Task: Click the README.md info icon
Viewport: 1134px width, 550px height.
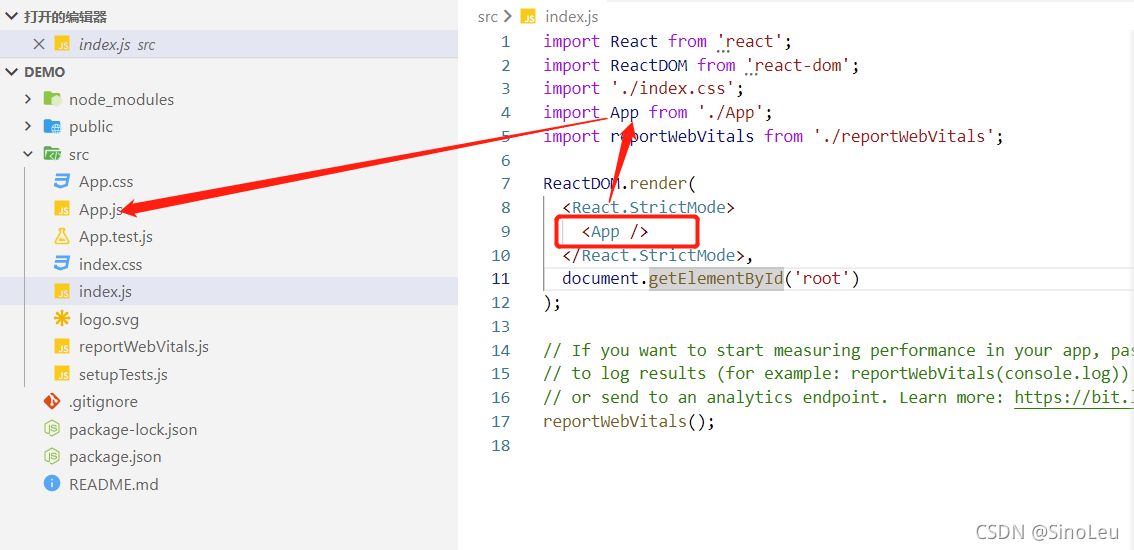Action: [51, 483]
